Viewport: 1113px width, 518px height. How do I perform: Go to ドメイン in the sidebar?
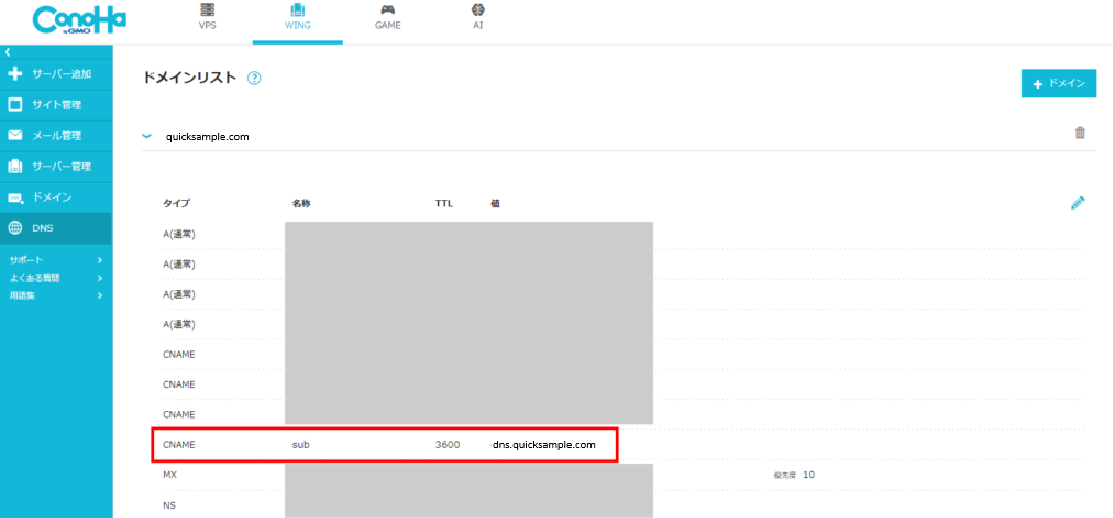point(56,197)
